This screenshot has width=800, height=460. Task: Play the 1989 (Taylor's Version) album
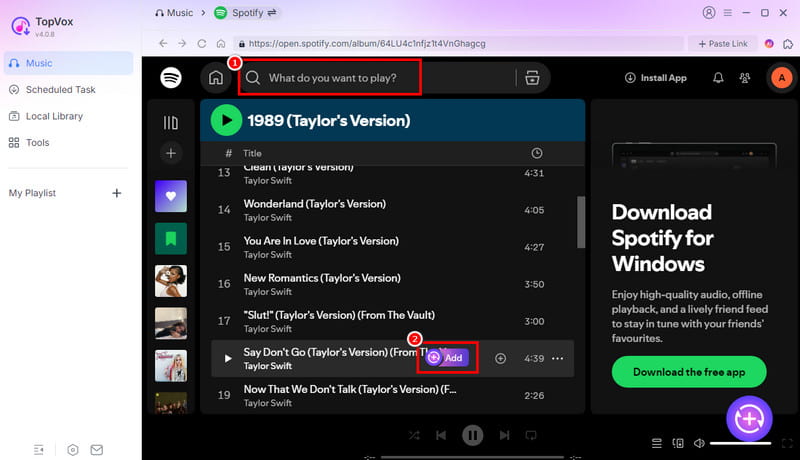pos(226,120)
